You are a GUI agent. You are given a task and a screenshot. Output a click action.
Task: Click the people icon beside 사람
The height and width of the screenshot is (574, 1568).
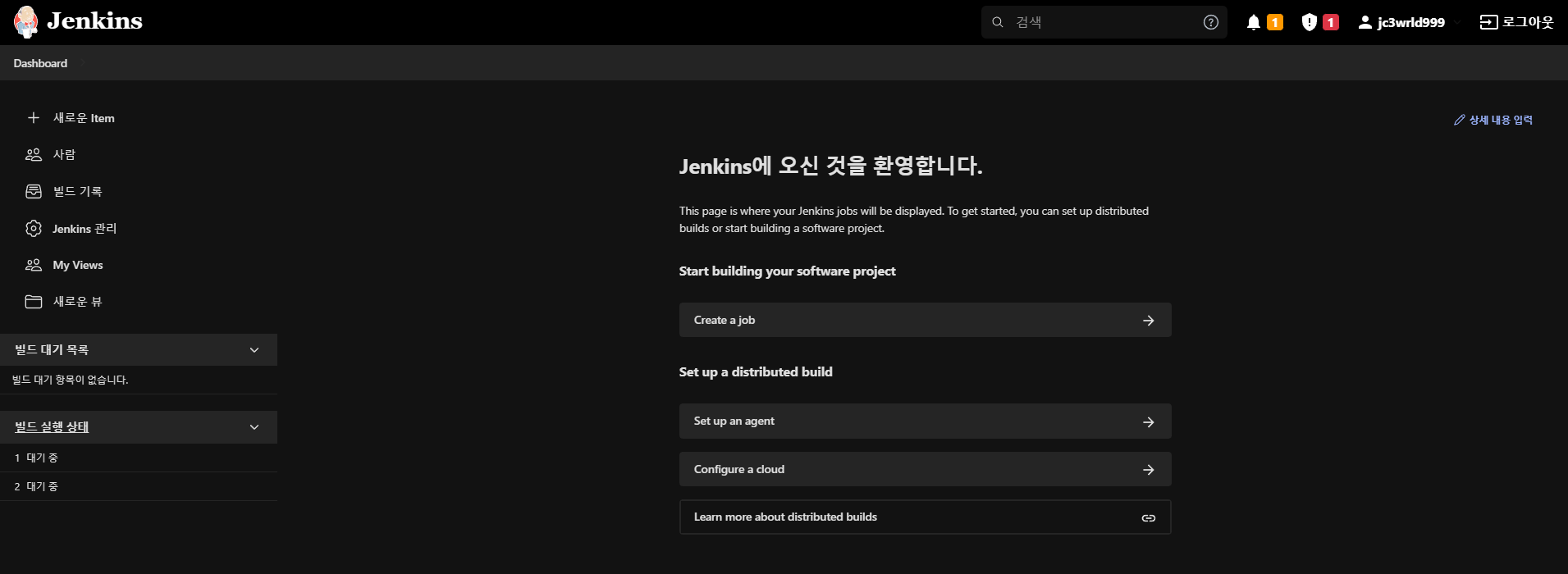tap(34, 154)
